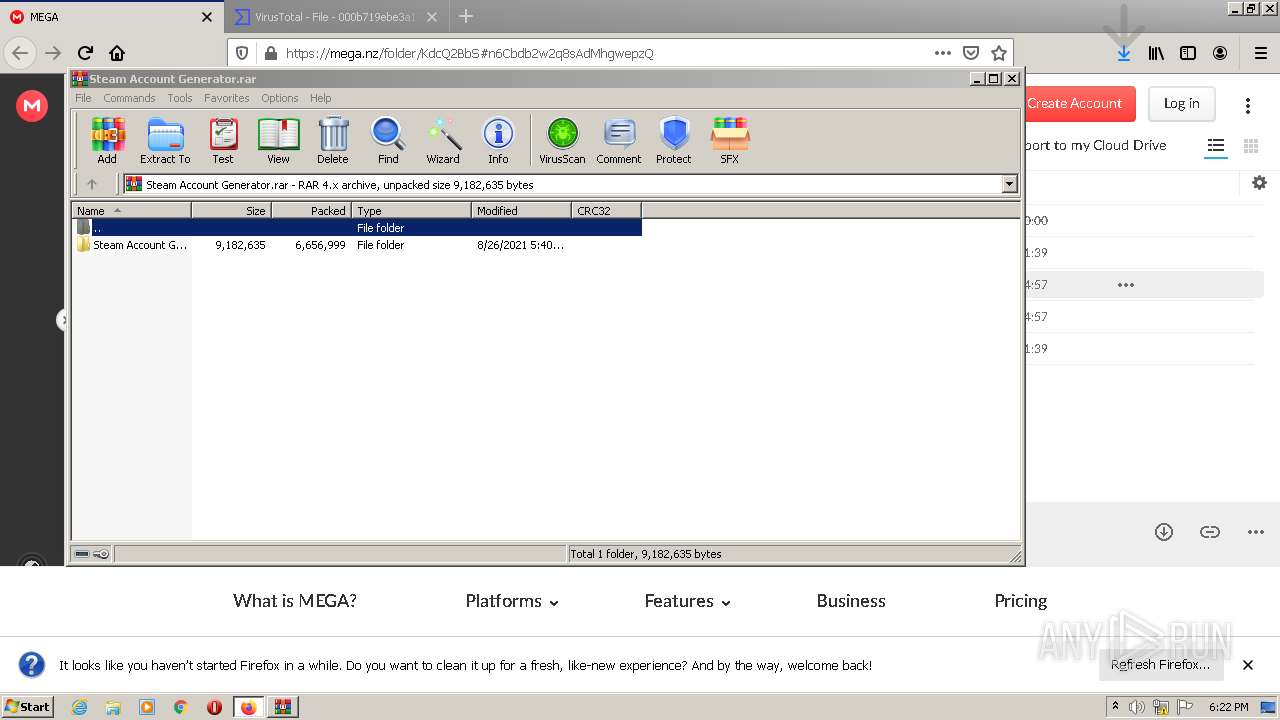The image size is (1280, 720).
Task: Click the Pocket save icon in address bar
Action: tap(970, 53)
